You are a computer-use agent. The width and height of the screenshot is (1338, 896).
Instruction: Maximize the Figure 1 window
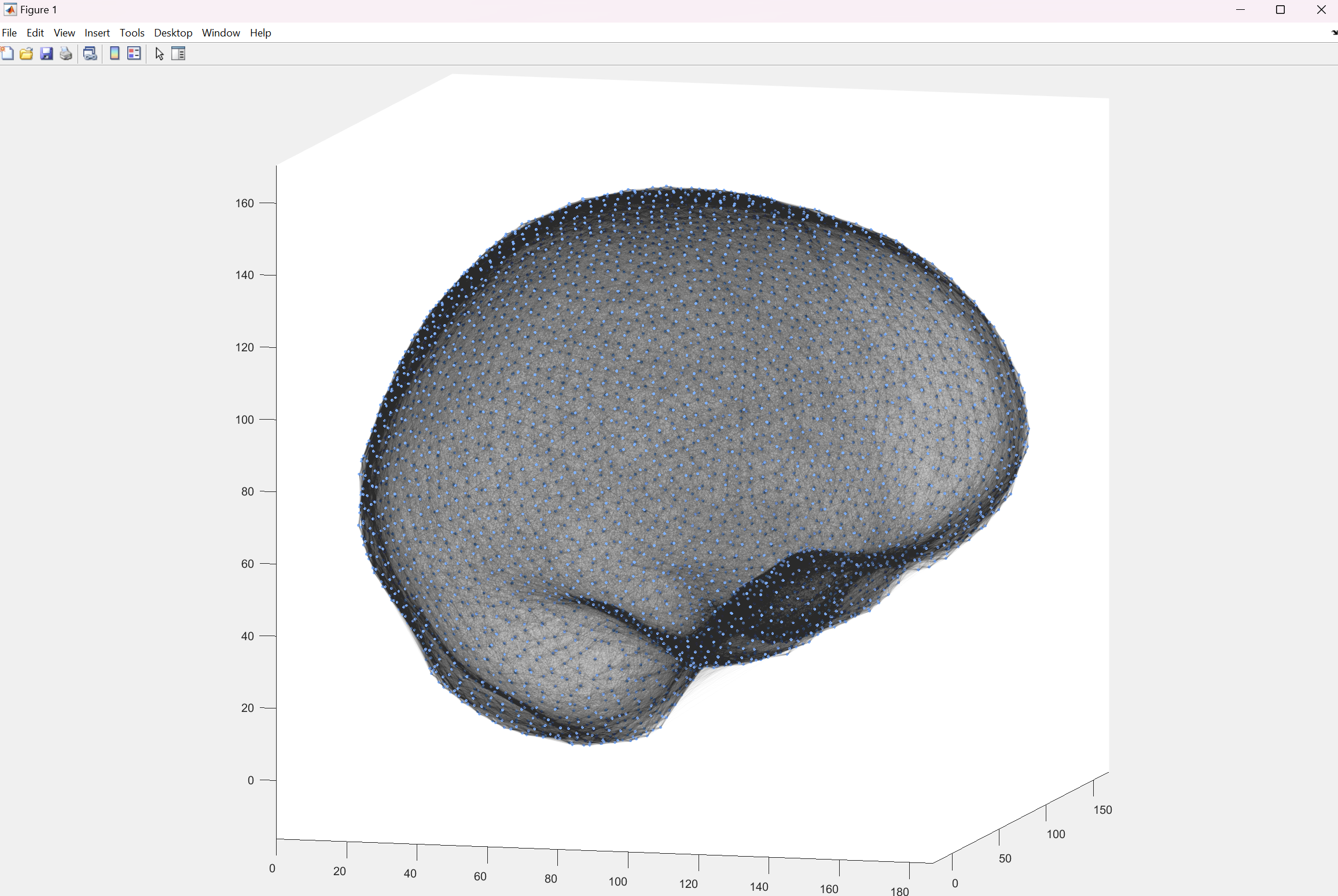tap(1280, 10)
